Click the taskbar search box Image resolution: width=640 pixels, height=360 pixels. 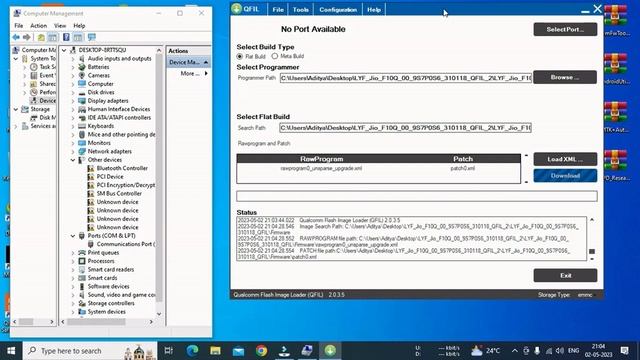tap(90, 351)
